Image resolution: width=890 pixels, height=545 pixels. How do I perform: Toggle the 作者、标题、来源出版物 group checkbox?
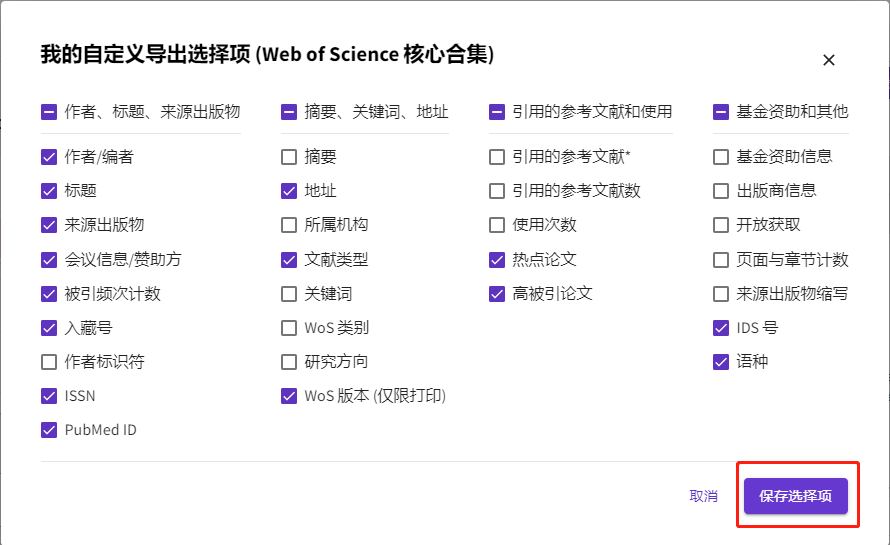[x=49, y=112]
